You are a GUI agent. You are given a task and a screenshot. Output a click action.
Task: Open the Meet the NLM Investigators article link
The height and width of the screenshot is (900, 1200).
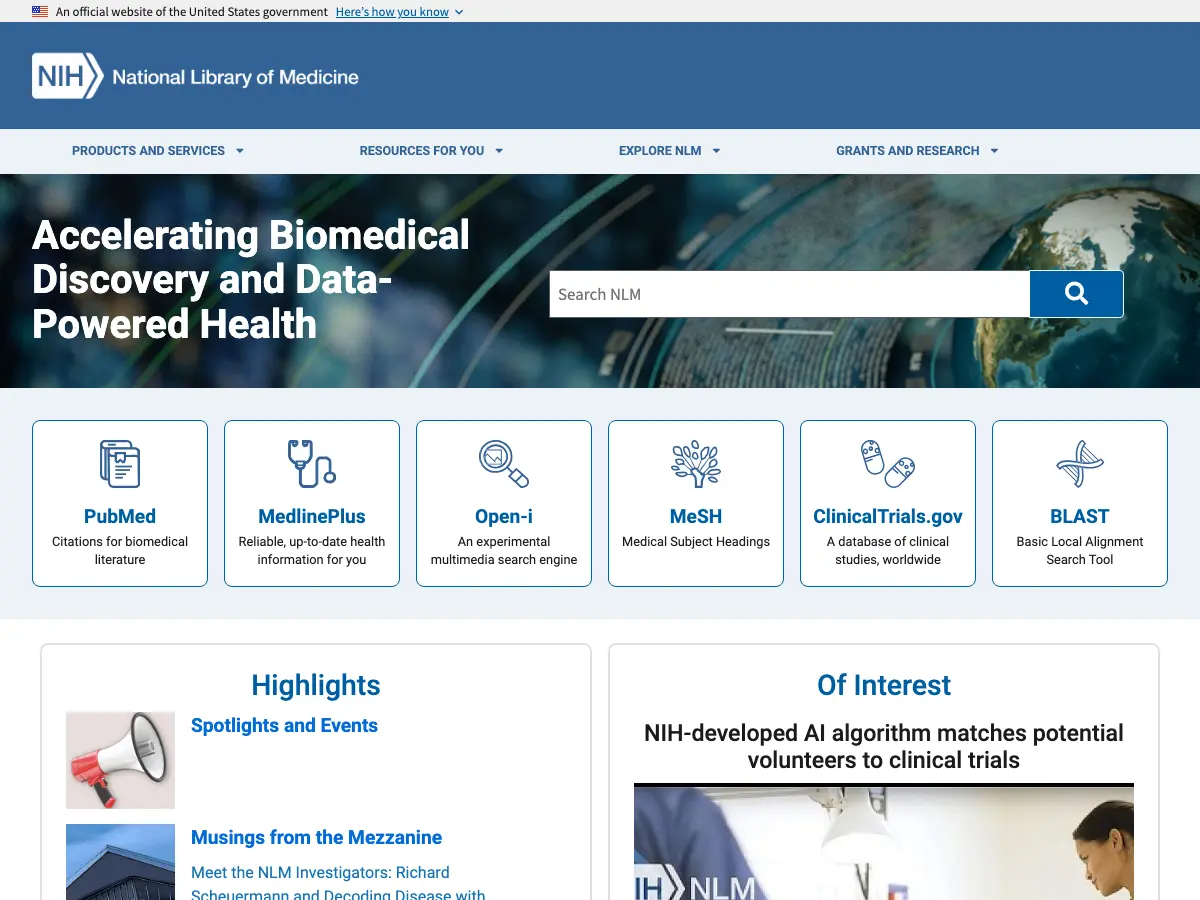tap(338, 884)
